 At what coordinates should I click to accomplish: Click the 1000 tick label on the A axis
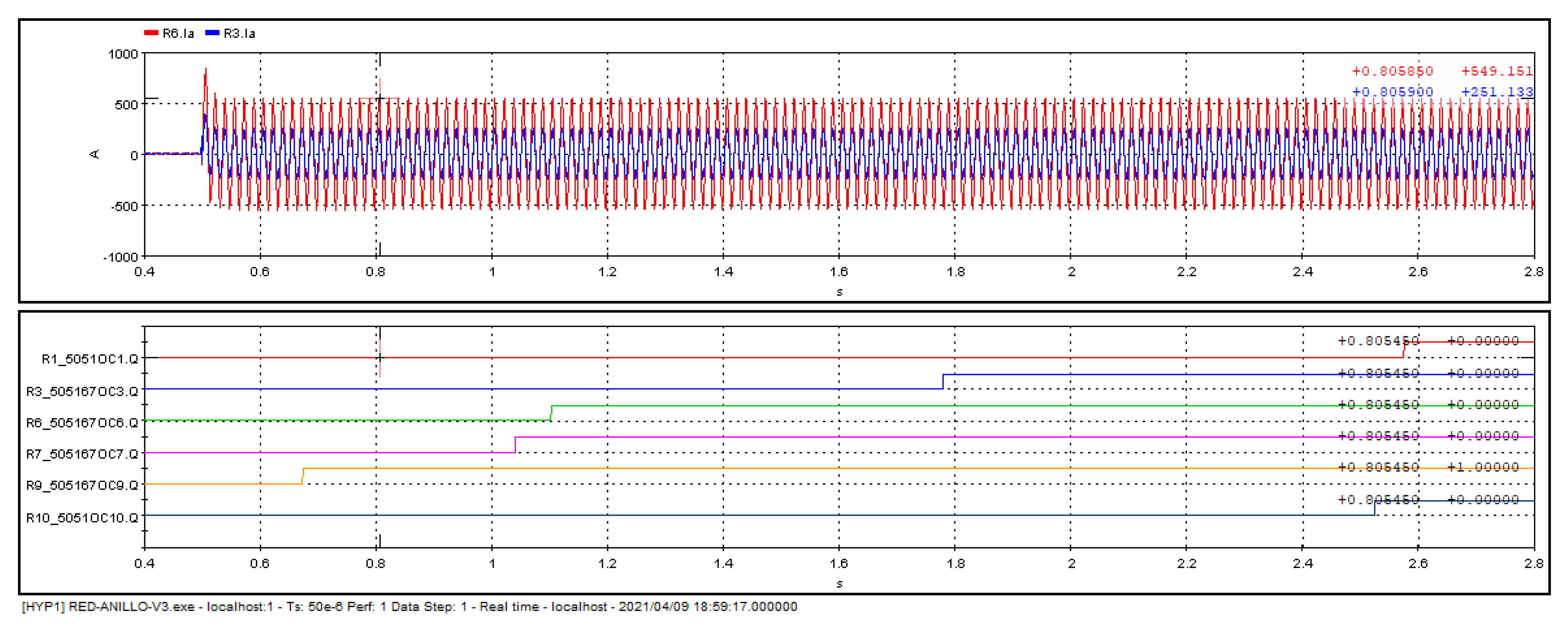coord(123,54)
